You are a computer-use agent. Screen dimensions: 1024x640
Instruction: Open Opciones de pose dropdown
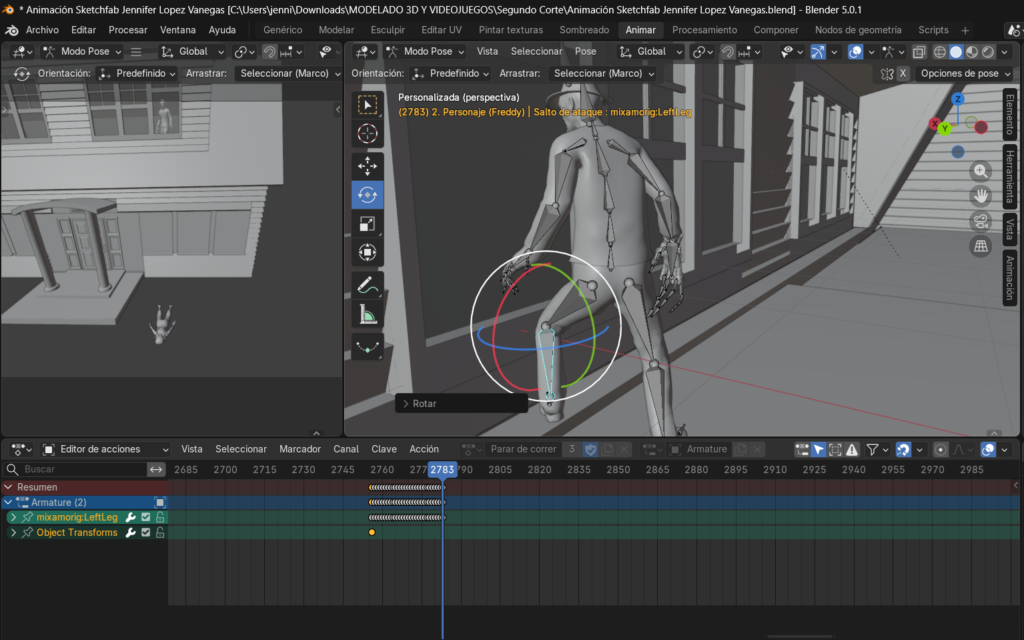(965, 74)
